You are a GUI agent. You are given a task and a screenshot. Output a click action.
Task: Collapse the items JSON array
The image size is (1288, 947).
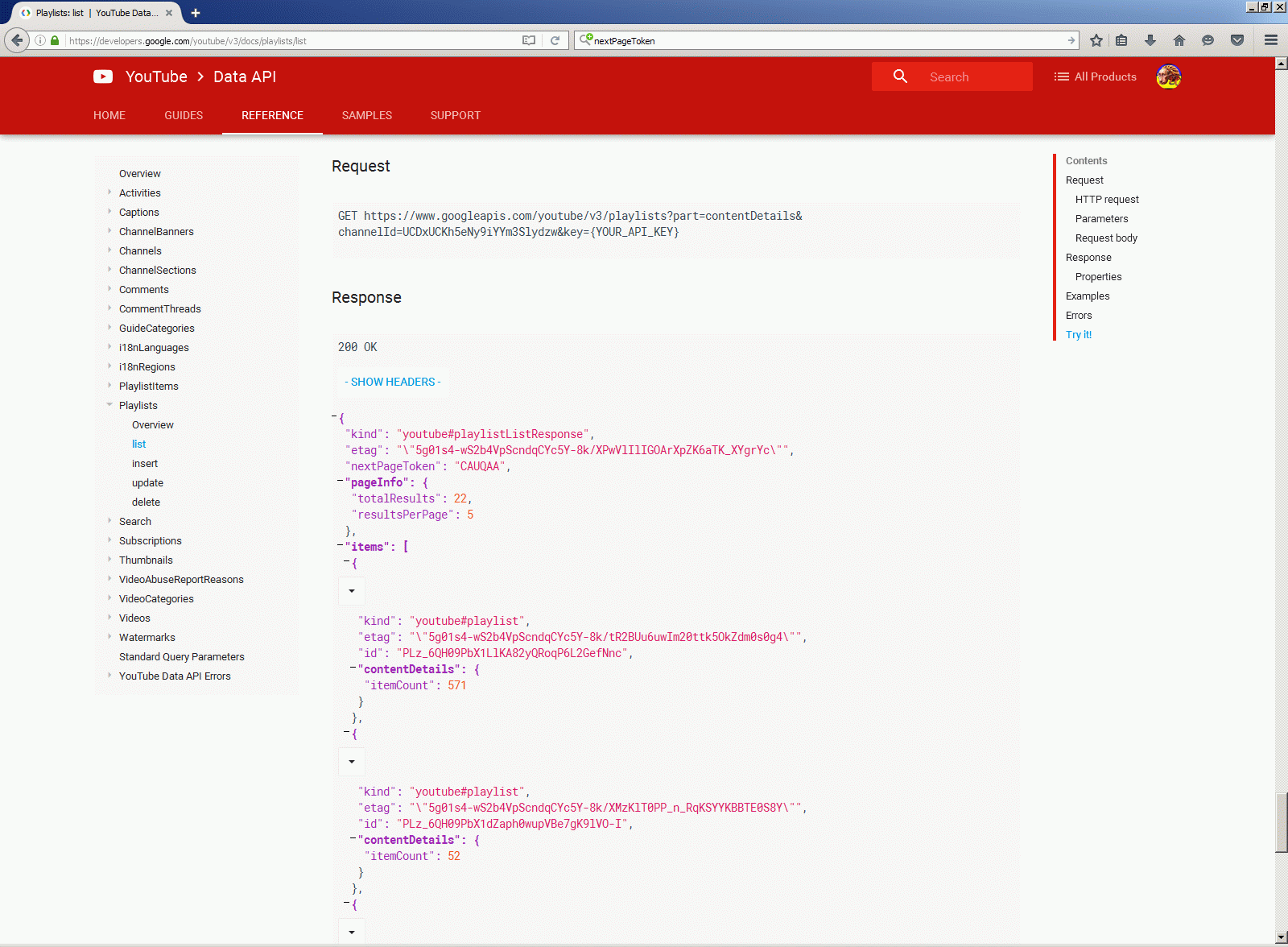tap(341, 546)
